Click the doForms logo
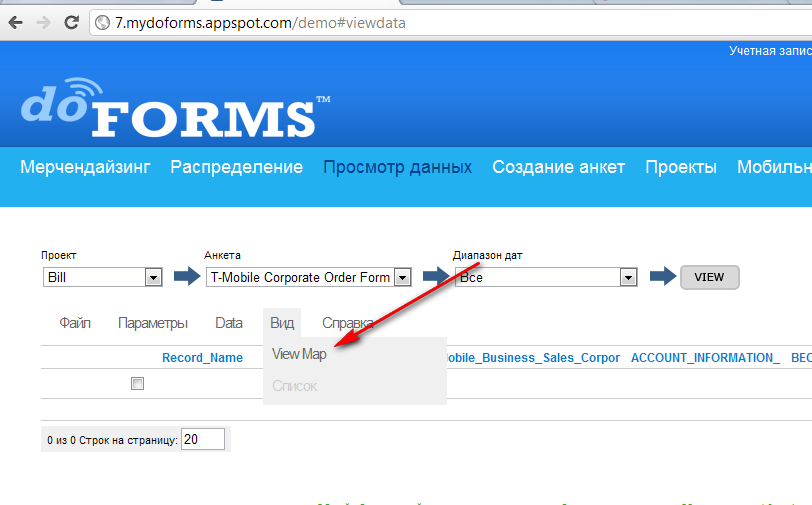Viewport: 812px width, 505px height. click(168, 111)
